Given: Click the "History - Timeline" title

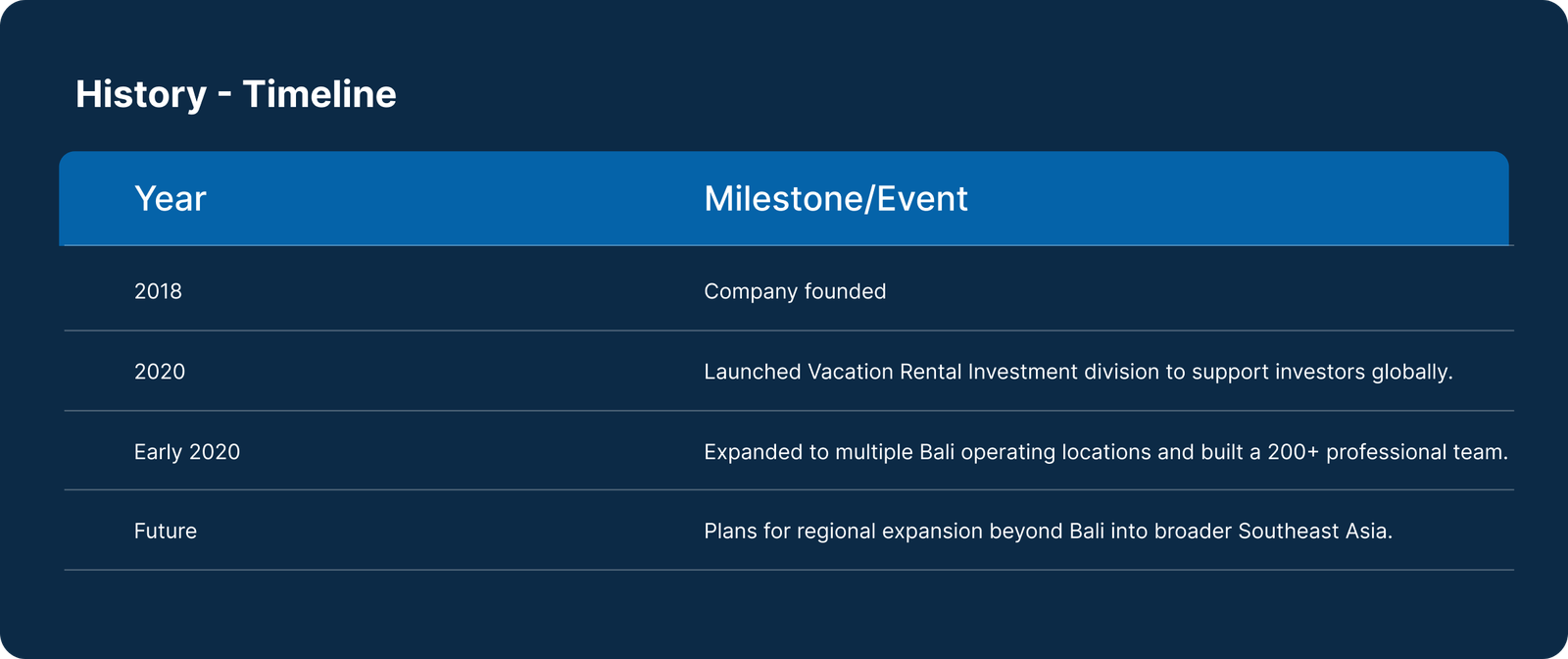Looking at the screenshot, I should (236, 94).
